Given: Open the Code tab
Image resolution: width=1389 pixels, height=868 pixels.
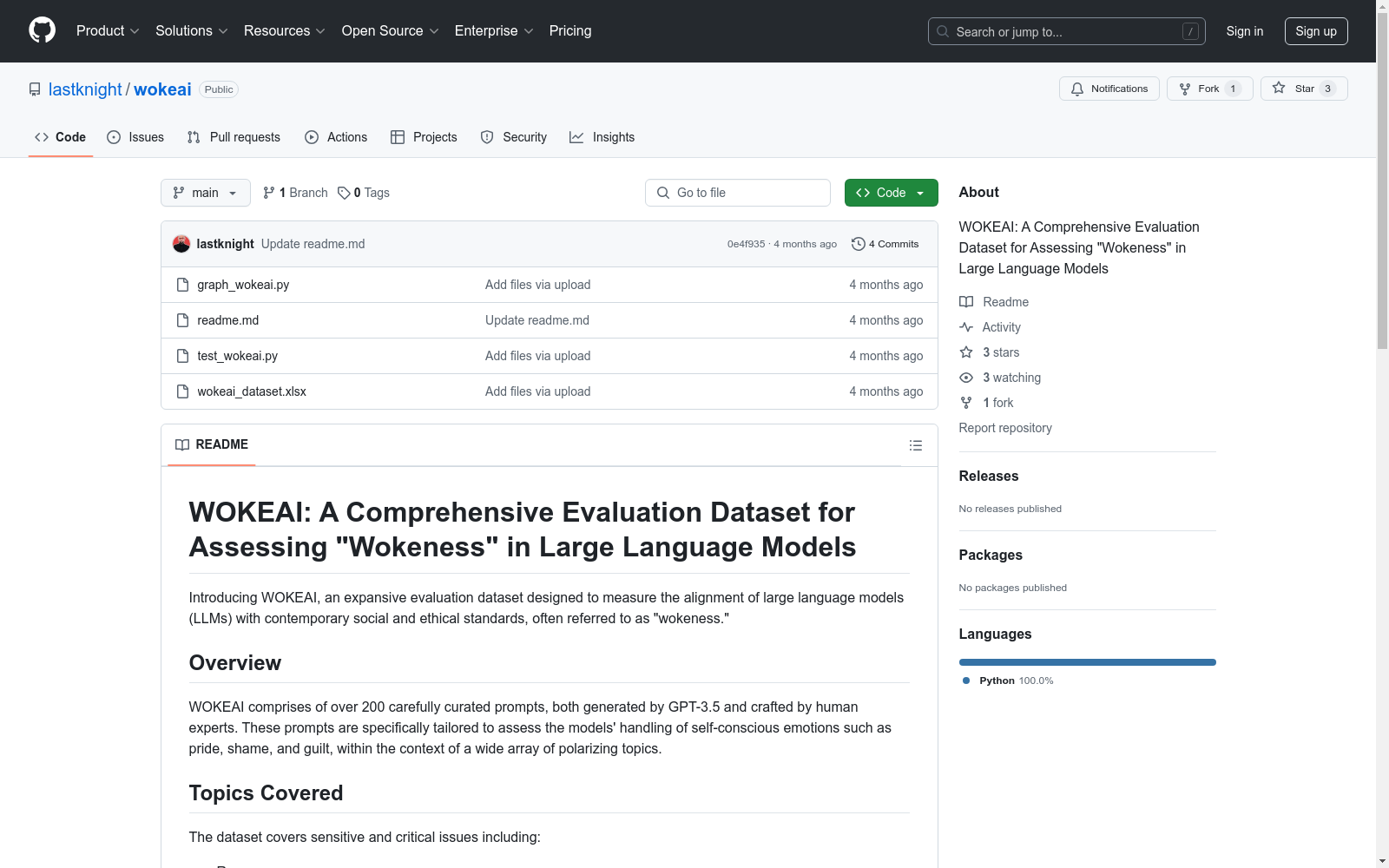Looking at the screenshot, I should [x=60, y=137].
